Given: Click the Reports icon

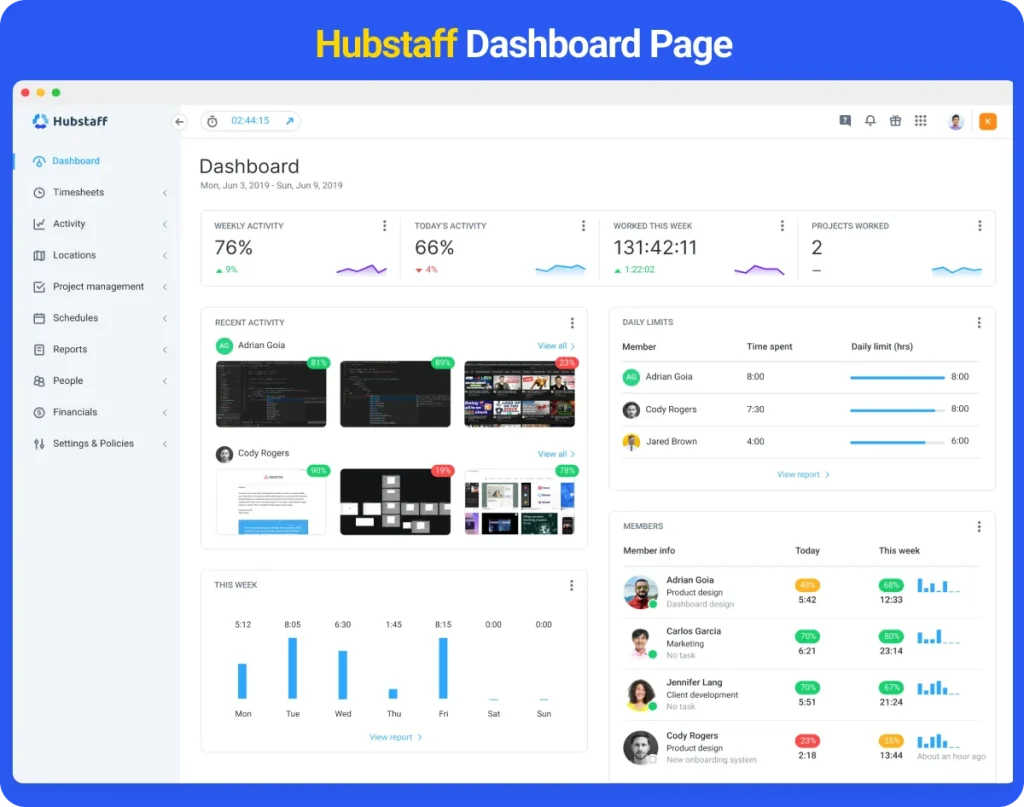Looking at the screenshot, I should 39,349.
